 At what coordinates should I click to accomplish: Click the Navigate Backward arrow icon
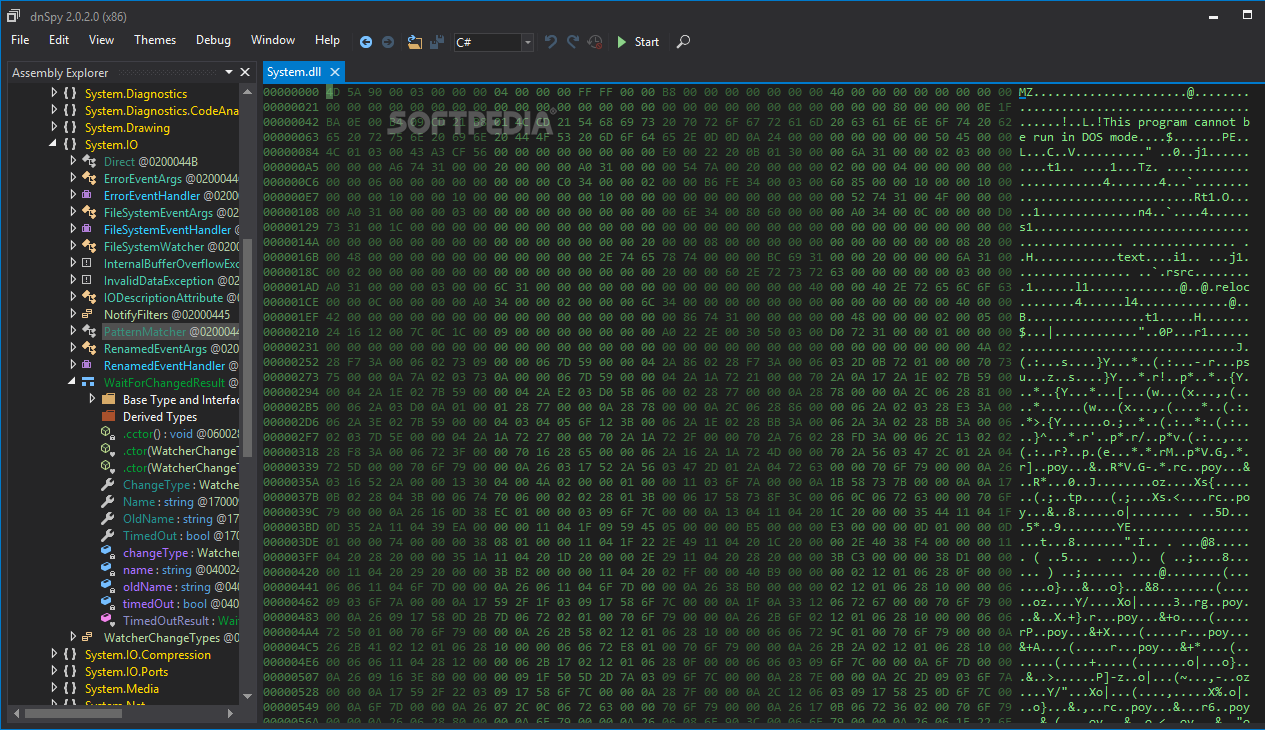point(366,42)
